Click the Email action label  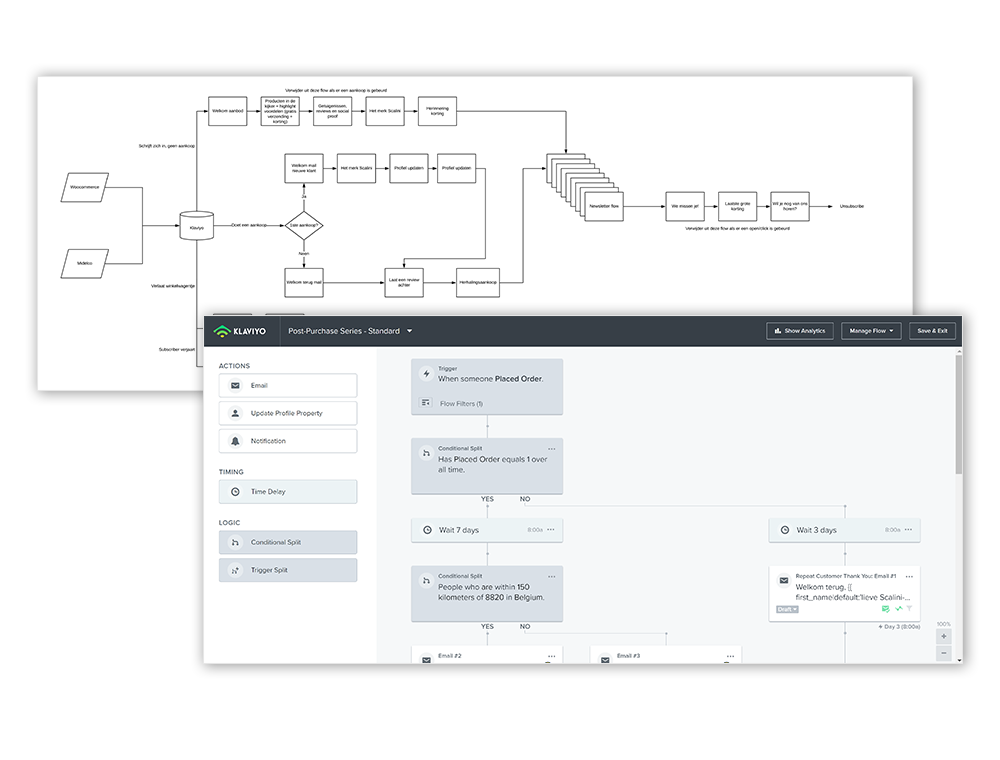tap(259, 386)
